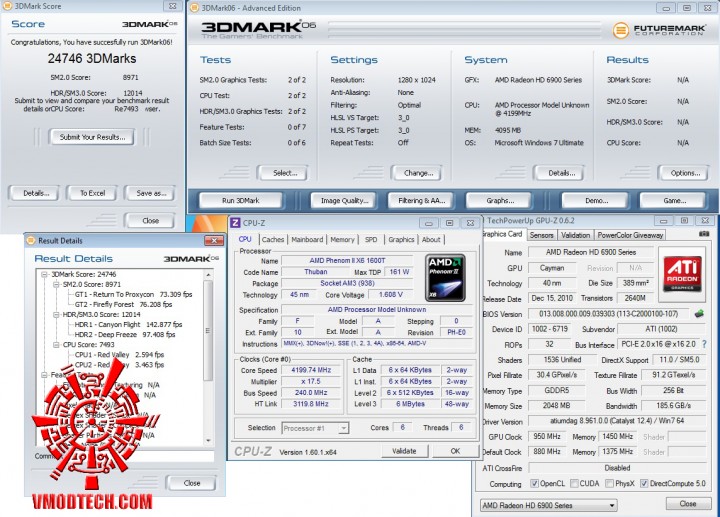Click the ATI Radeon logo in GPU-Z
Viewport: 720px width, 517px height.
click(682, 274)
